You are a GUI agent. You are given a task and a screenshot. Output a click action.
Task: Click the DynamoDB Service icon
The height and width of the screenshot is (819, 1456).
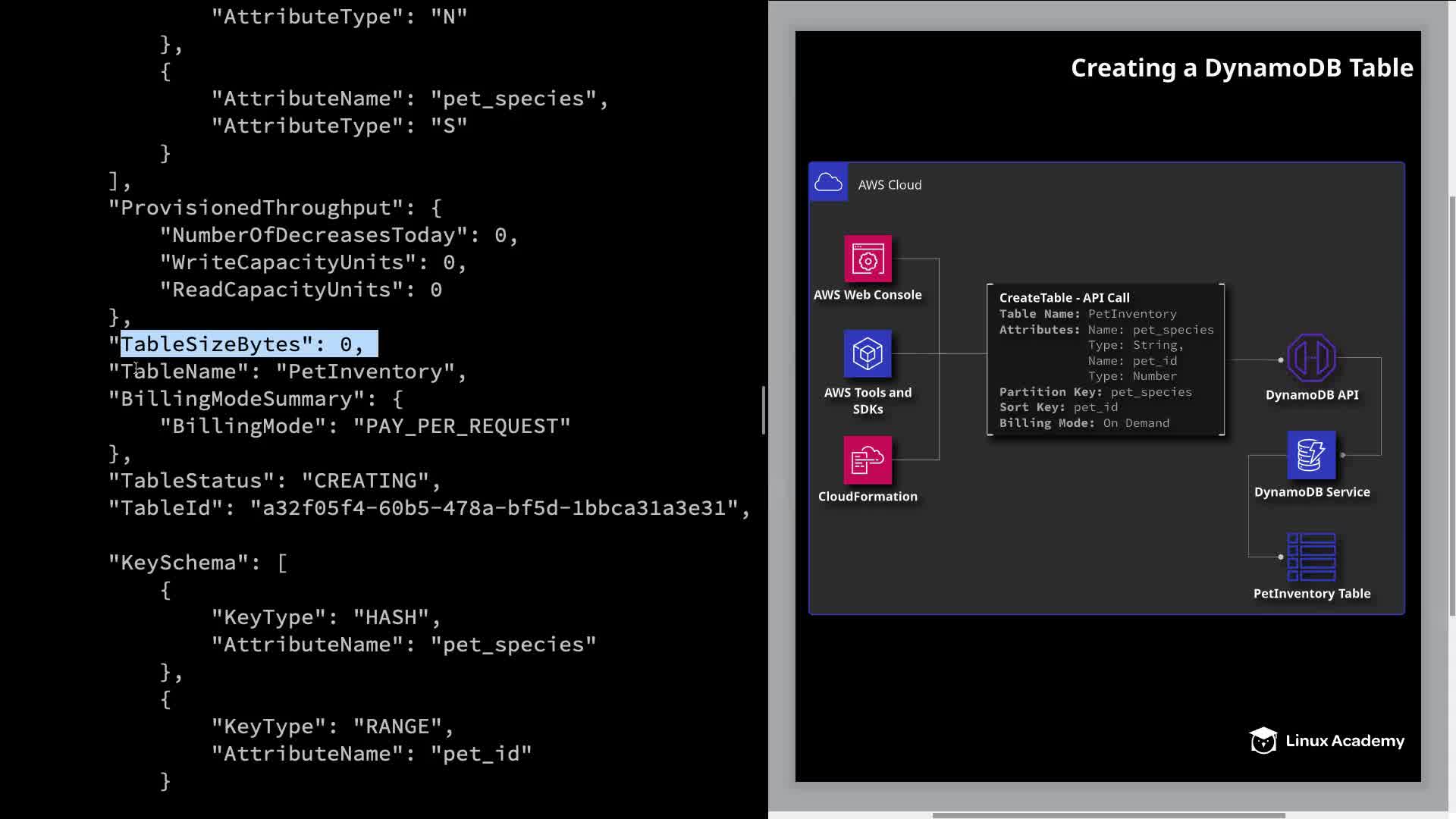1311,455
